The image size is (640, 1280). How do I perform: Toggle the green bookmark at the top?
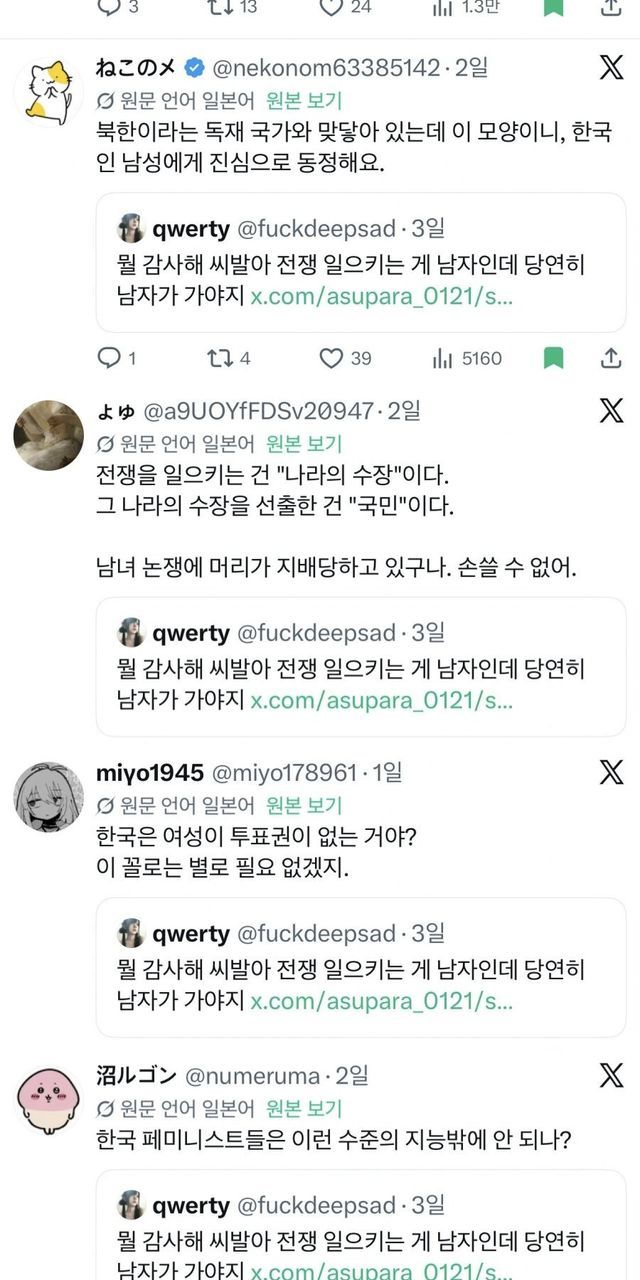553,7
